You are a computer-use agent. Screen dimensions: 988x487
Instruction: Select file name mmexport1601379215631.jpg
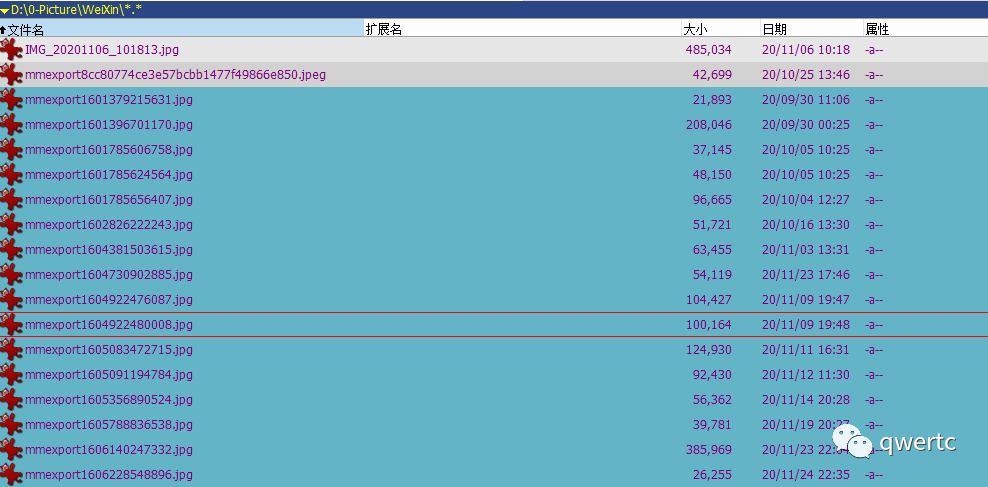click(109, 100)
